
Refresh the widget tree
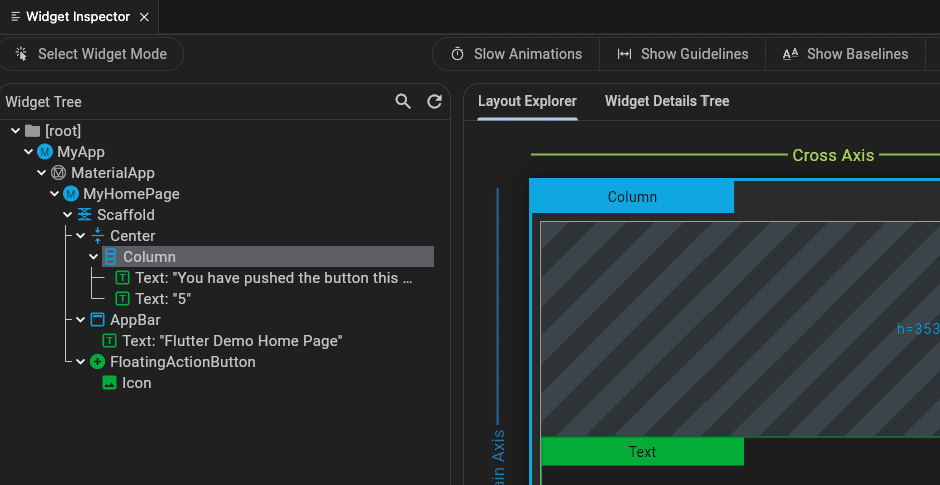pyautogui.click(x=435, y=101)
